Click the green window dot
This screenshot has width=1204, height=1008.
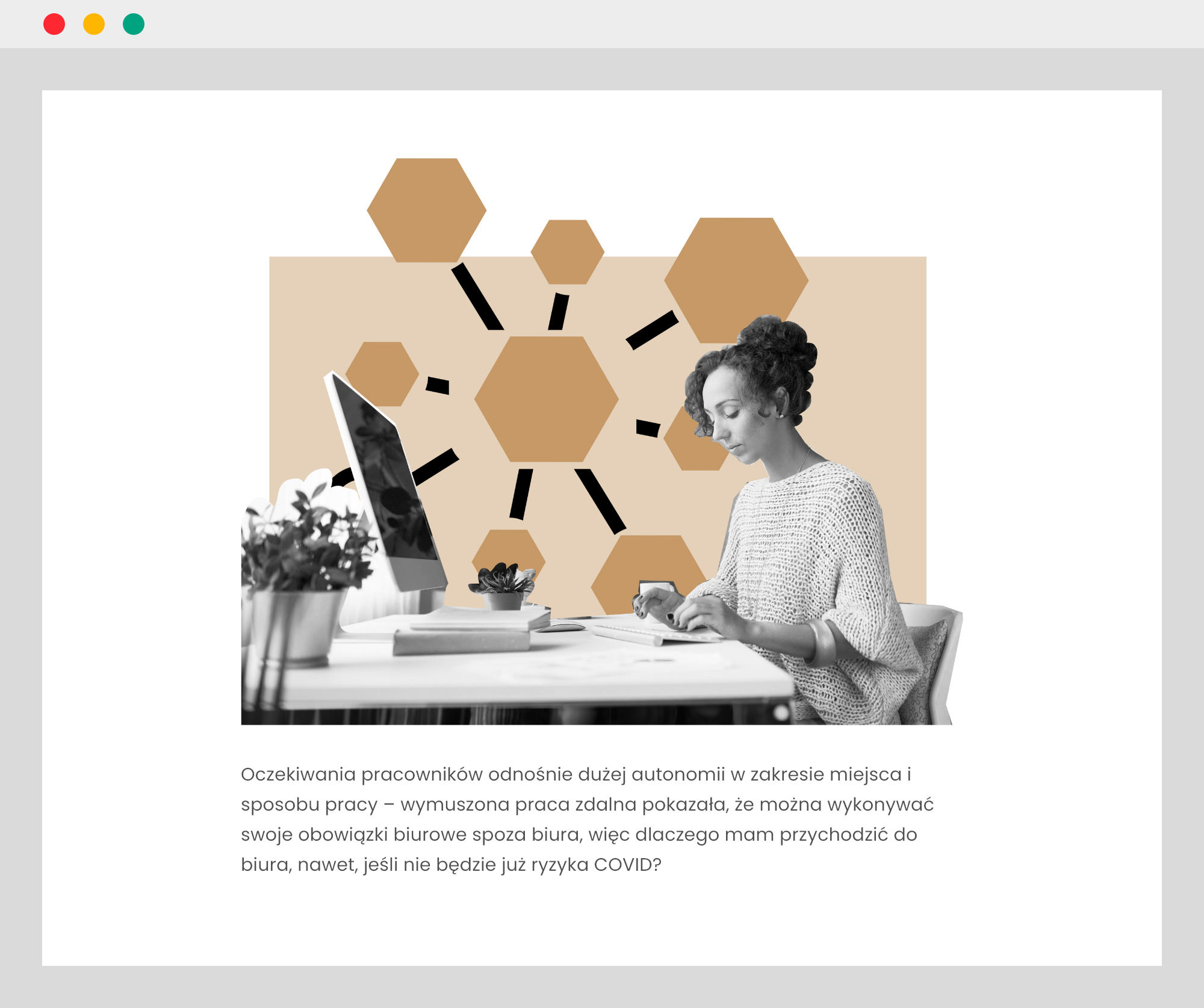point(134,24)
